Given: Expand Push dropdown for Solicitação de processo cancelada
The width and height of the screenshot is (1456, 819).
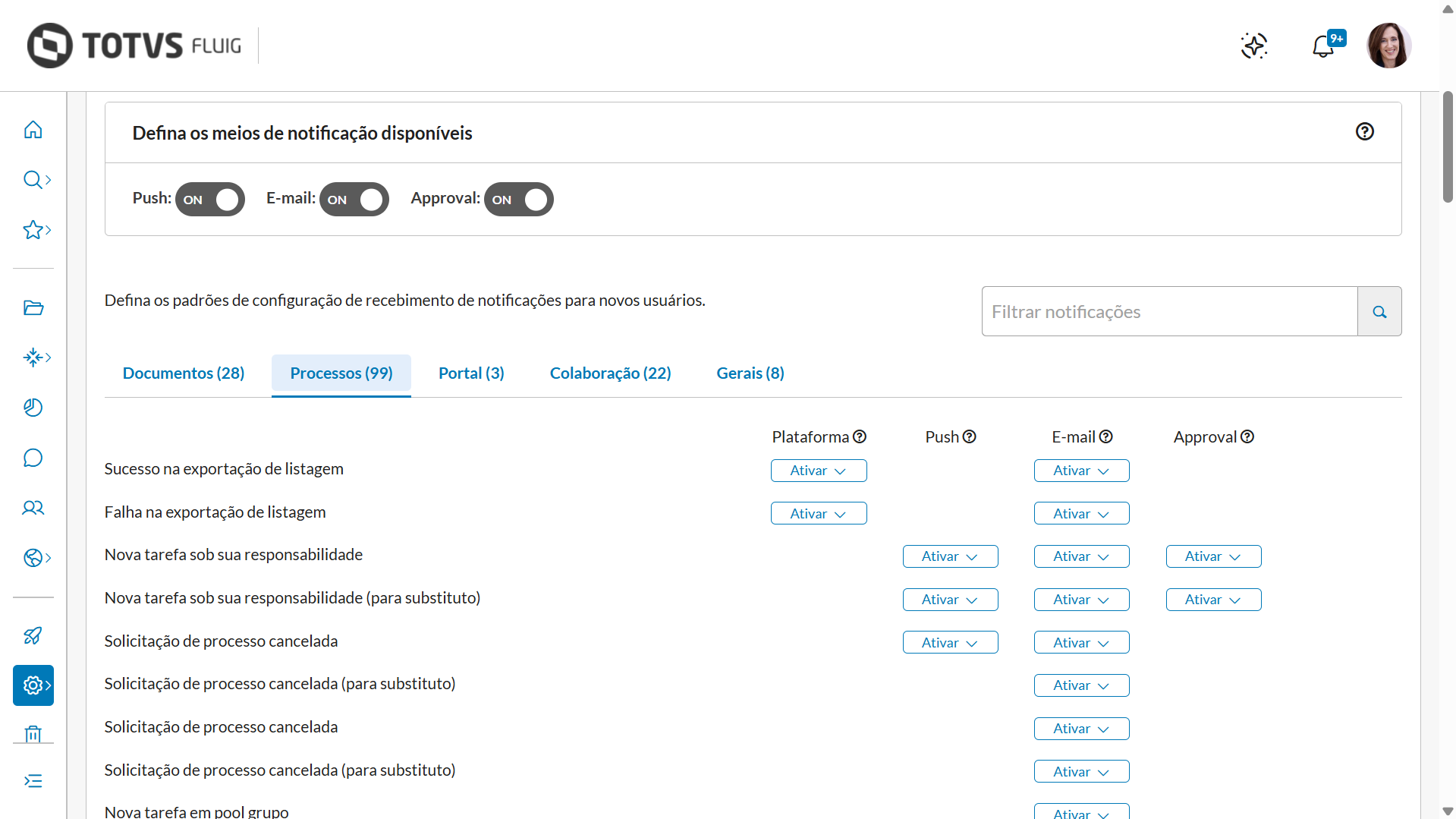Looking at the screenshot, I should pos(950,643).
